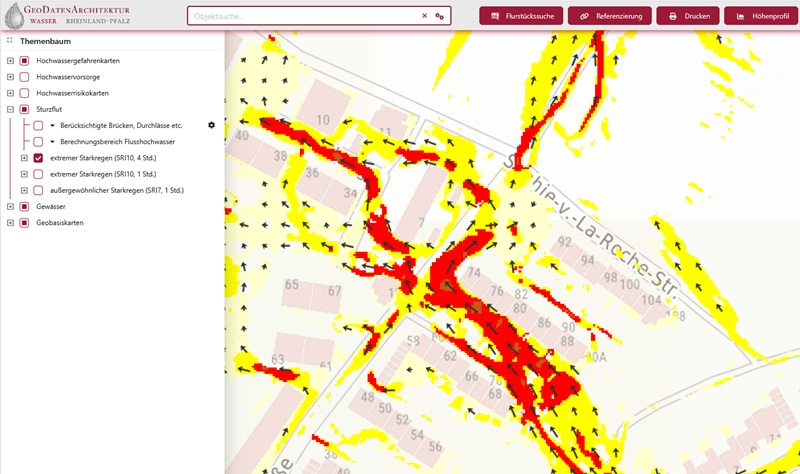Enable extremer Starkregen (SRI10, 1 Std.) layer
This screenshot has width=800, height=474.
38,174
